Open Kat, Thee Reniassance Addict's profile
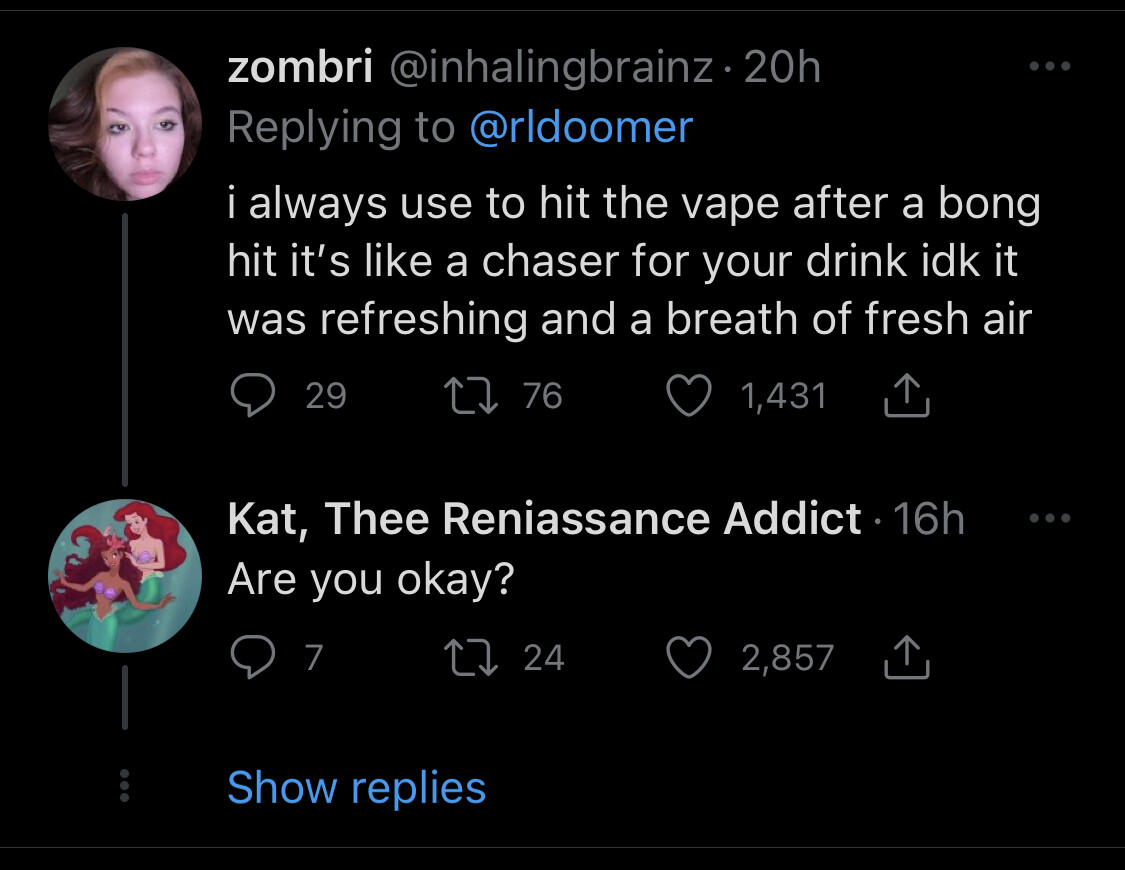This screenshot has width=1125, height=870. 544,519
